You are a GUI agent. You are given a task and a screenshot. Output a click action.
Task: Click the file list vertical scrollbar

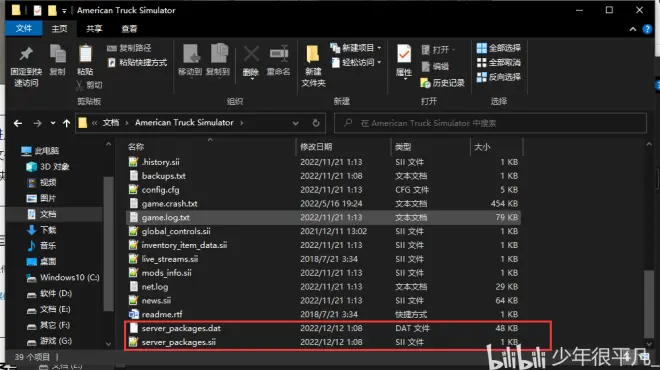(649, 303)
